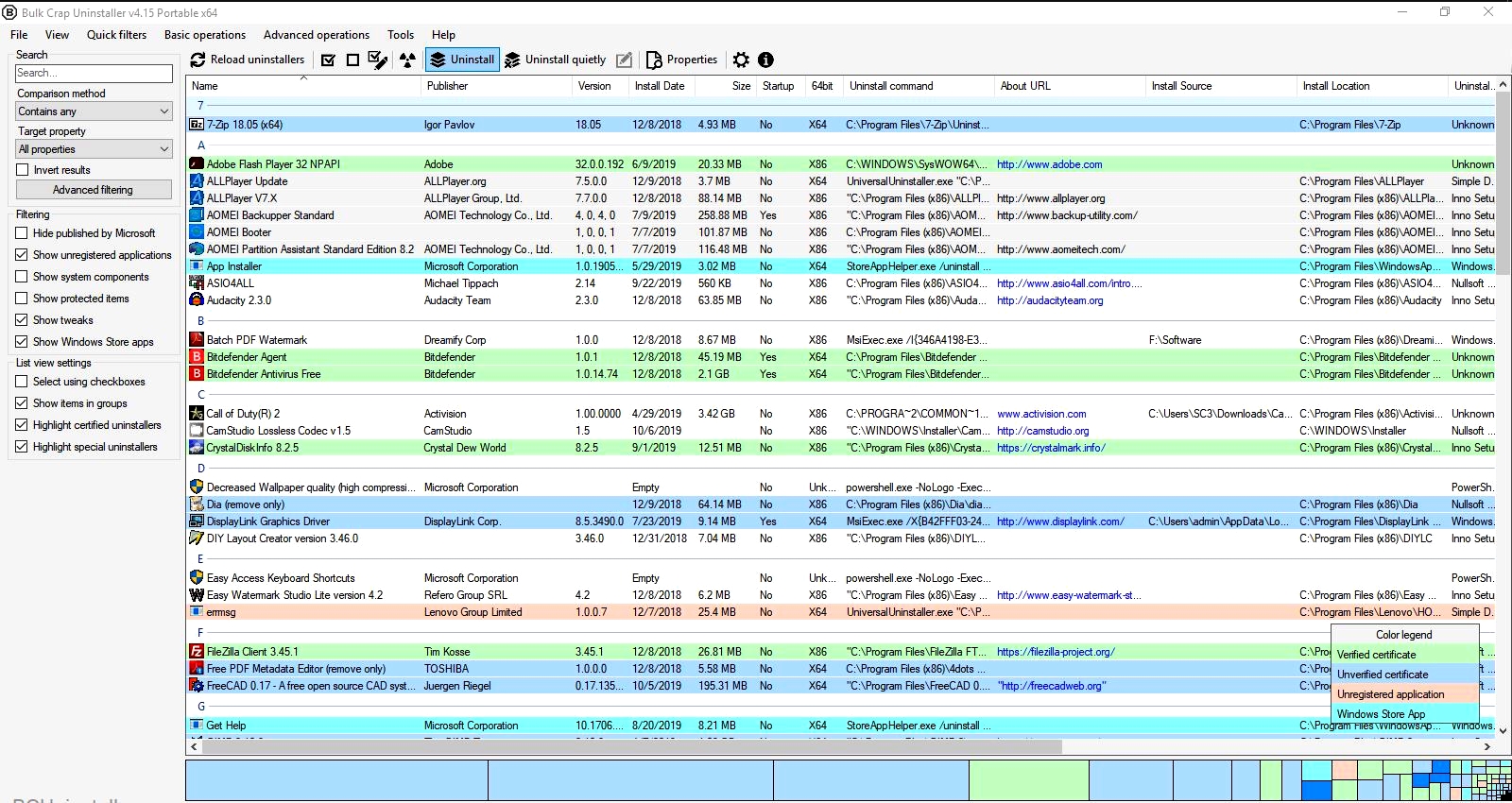
Task: Enable Show protected items checkbox
Action: tap(22, 299)
